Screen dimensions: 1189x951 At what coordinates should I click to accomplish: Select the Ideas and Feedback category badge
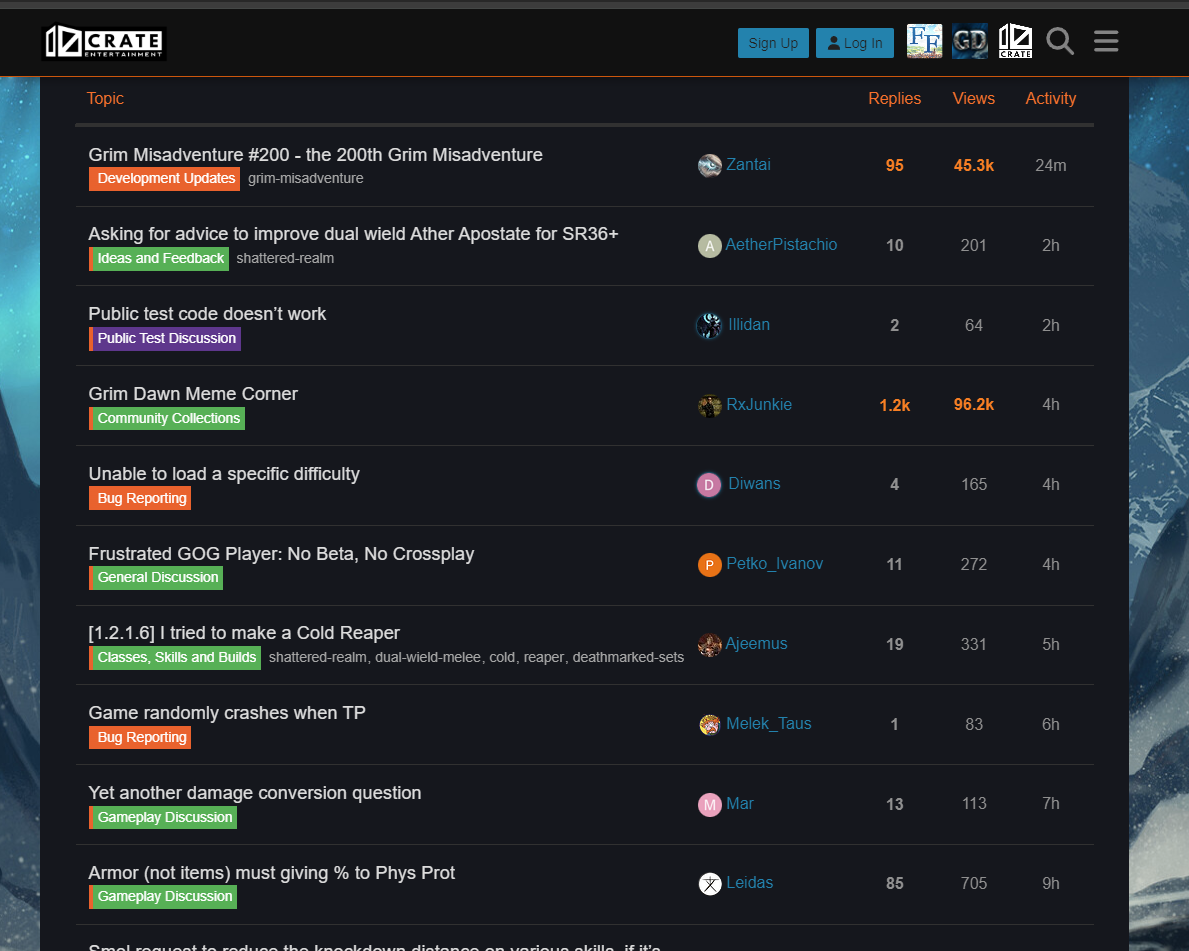tap(158, 259)
